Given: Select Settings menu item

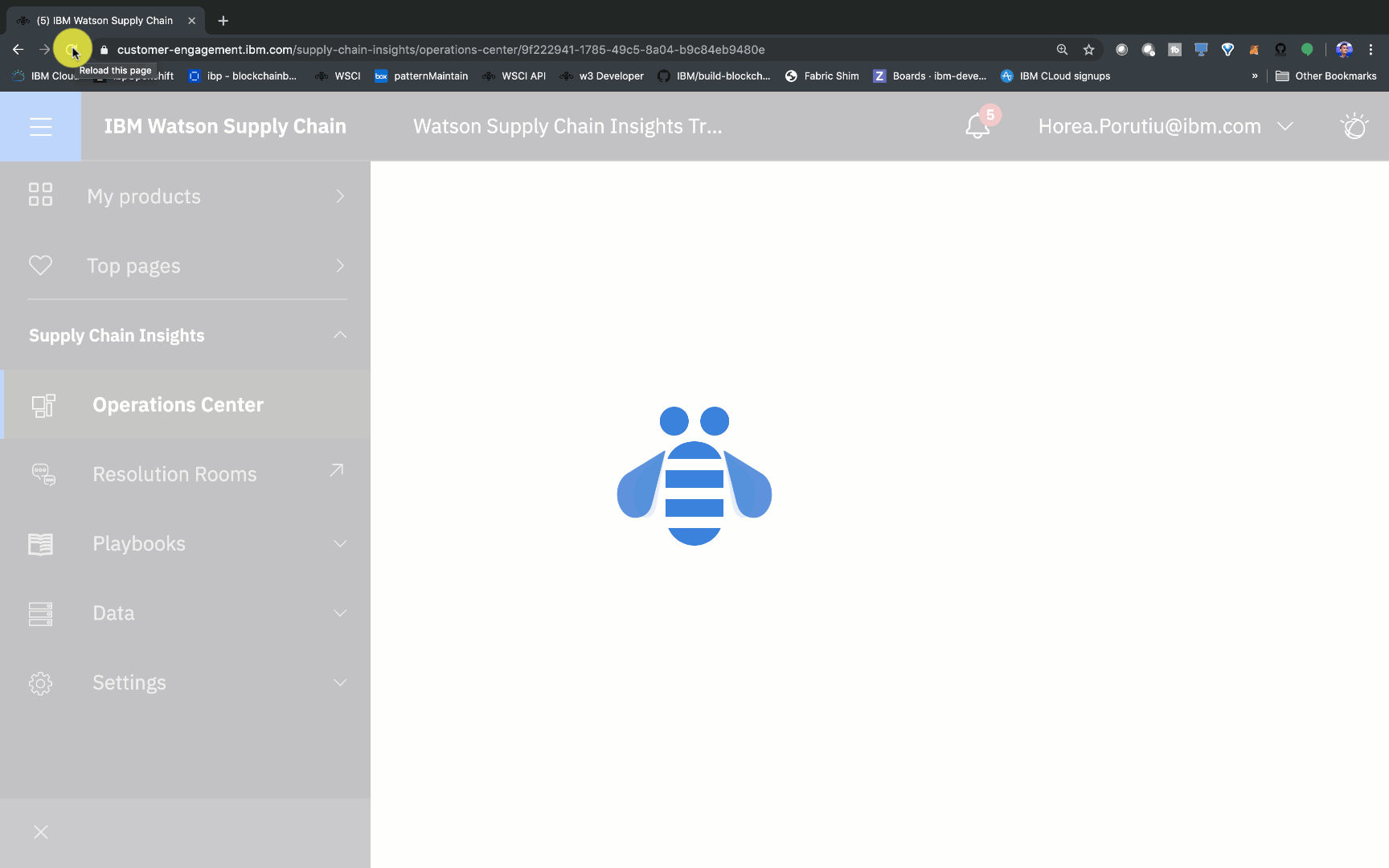Looking at the screenshot, I should [186, 683].
